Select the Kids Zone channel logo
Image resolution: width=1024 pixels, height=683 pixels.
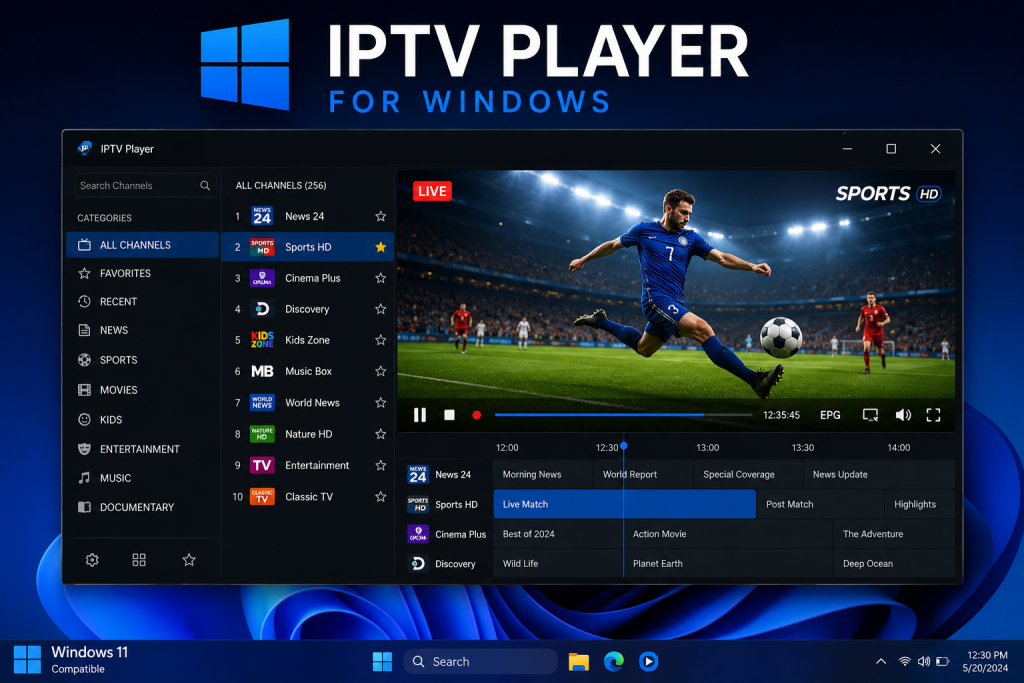pos(262,340)
